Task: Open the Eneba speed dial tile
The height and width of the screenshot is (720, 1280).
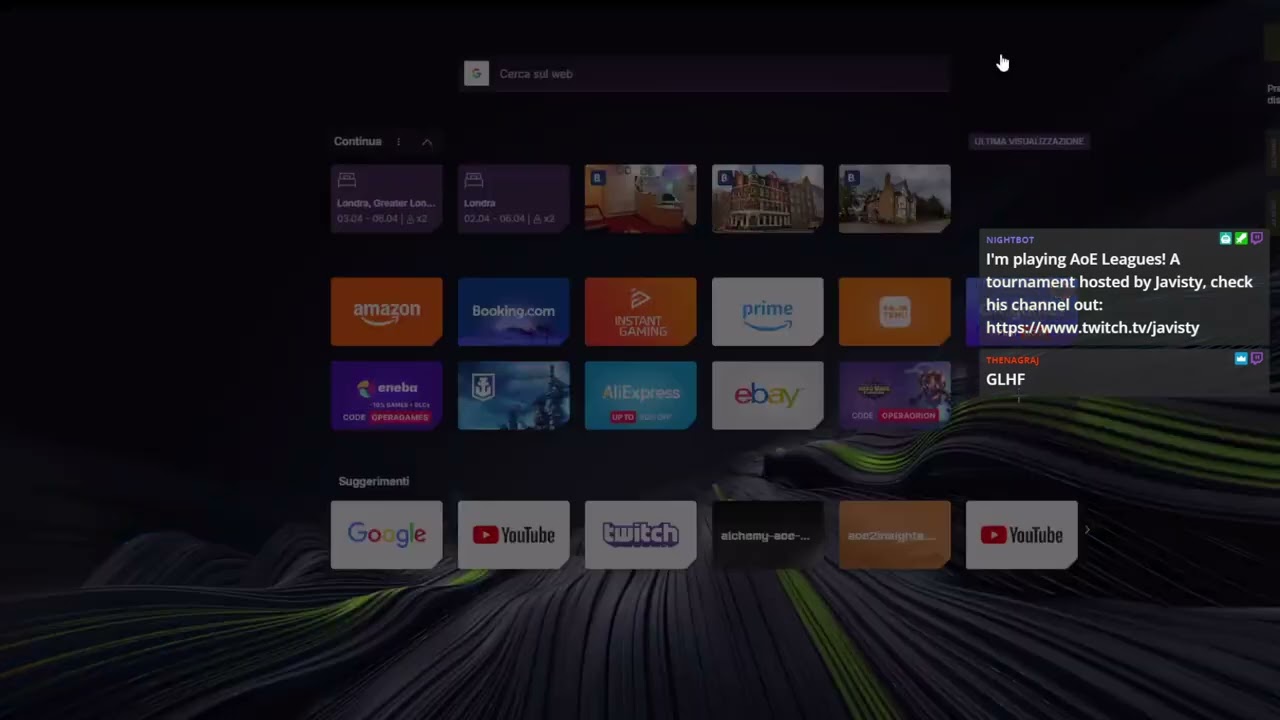Action: click(386, 396)
